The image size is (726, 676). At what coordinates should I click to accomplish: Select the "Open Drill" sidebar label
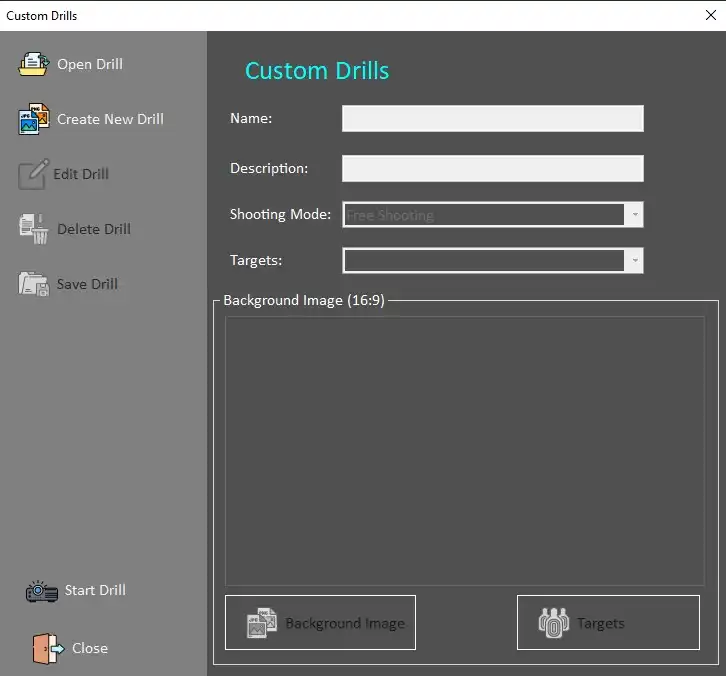(x=90, y=64)
